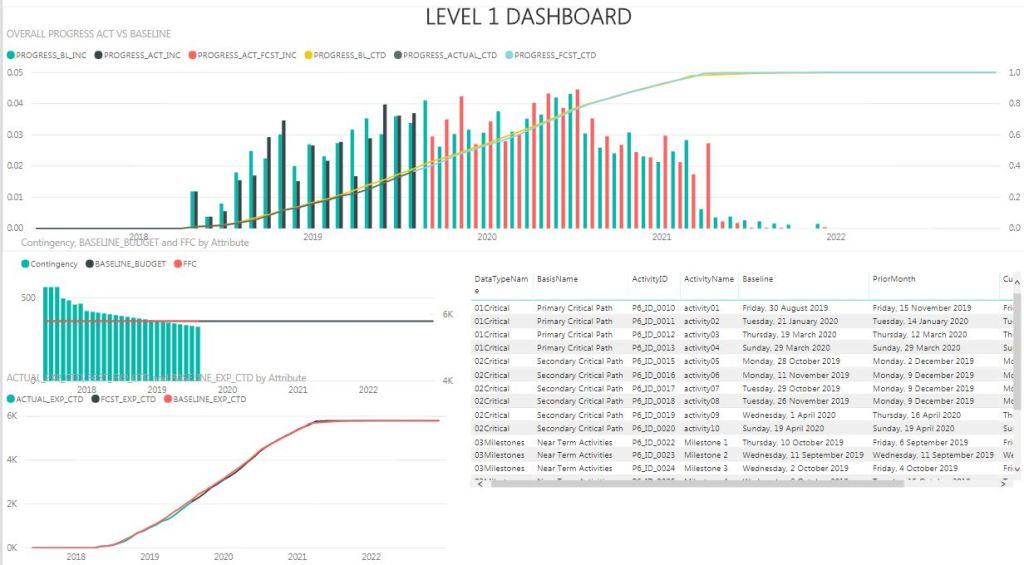Select the P6_ID_0012 cell
Image resolution: width=1024 pixels, height=565 pixels.
pos(653,334)
